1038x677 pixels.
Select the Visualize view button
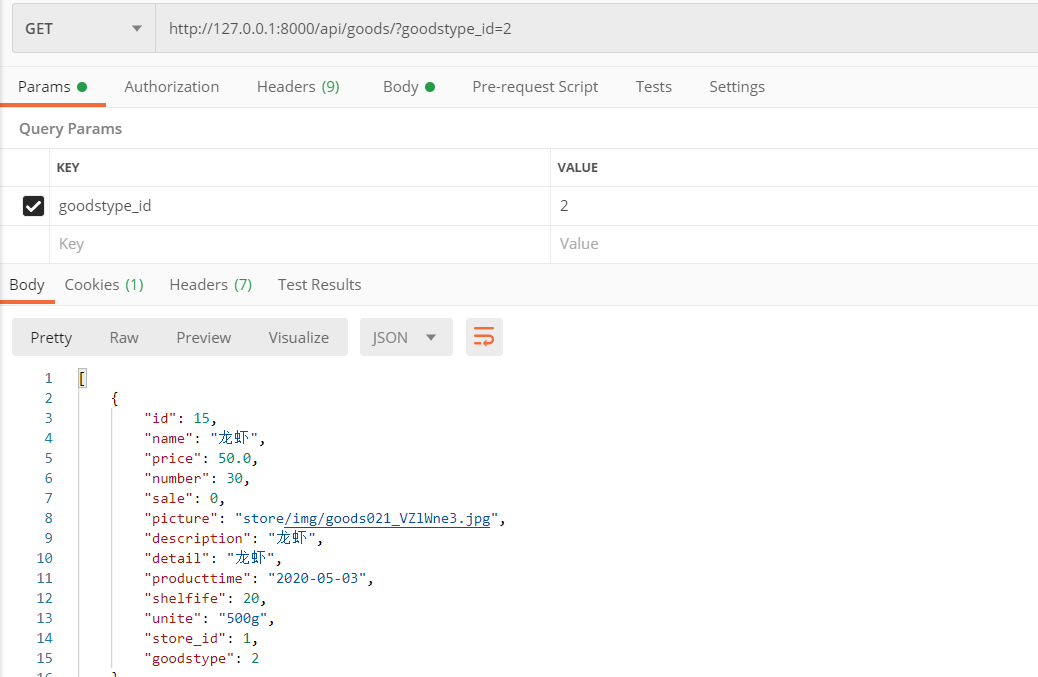click(299, 338)
